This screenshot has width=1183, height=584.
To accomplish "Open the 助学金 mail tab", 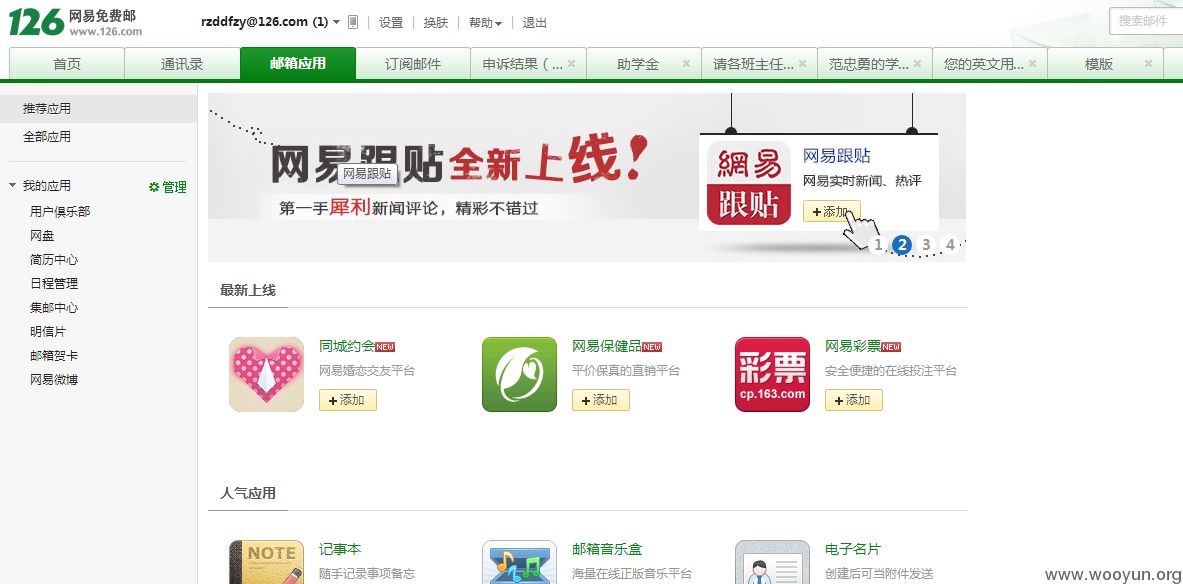I will pyautogui.click(x=638, y=64).
